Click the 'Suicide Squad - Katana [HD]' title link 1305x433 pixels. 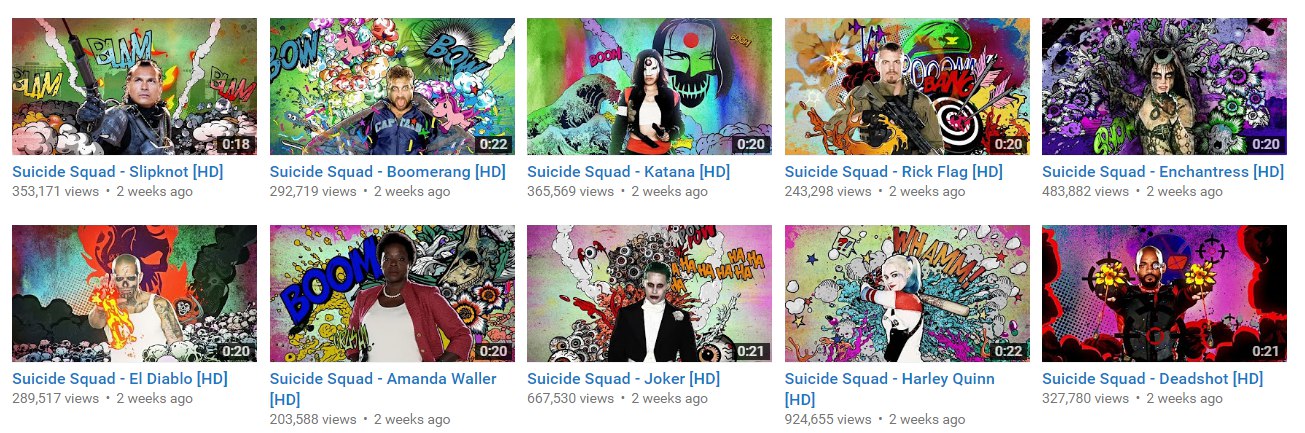[628, 172]
